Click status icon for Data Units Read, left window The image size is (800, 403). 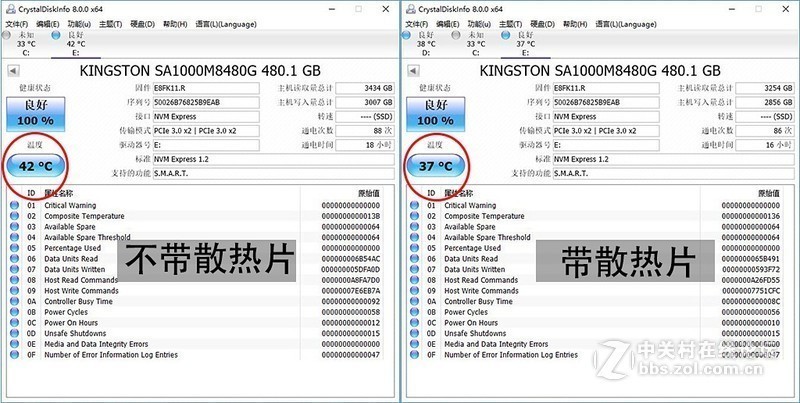click(x=14, y=259)
